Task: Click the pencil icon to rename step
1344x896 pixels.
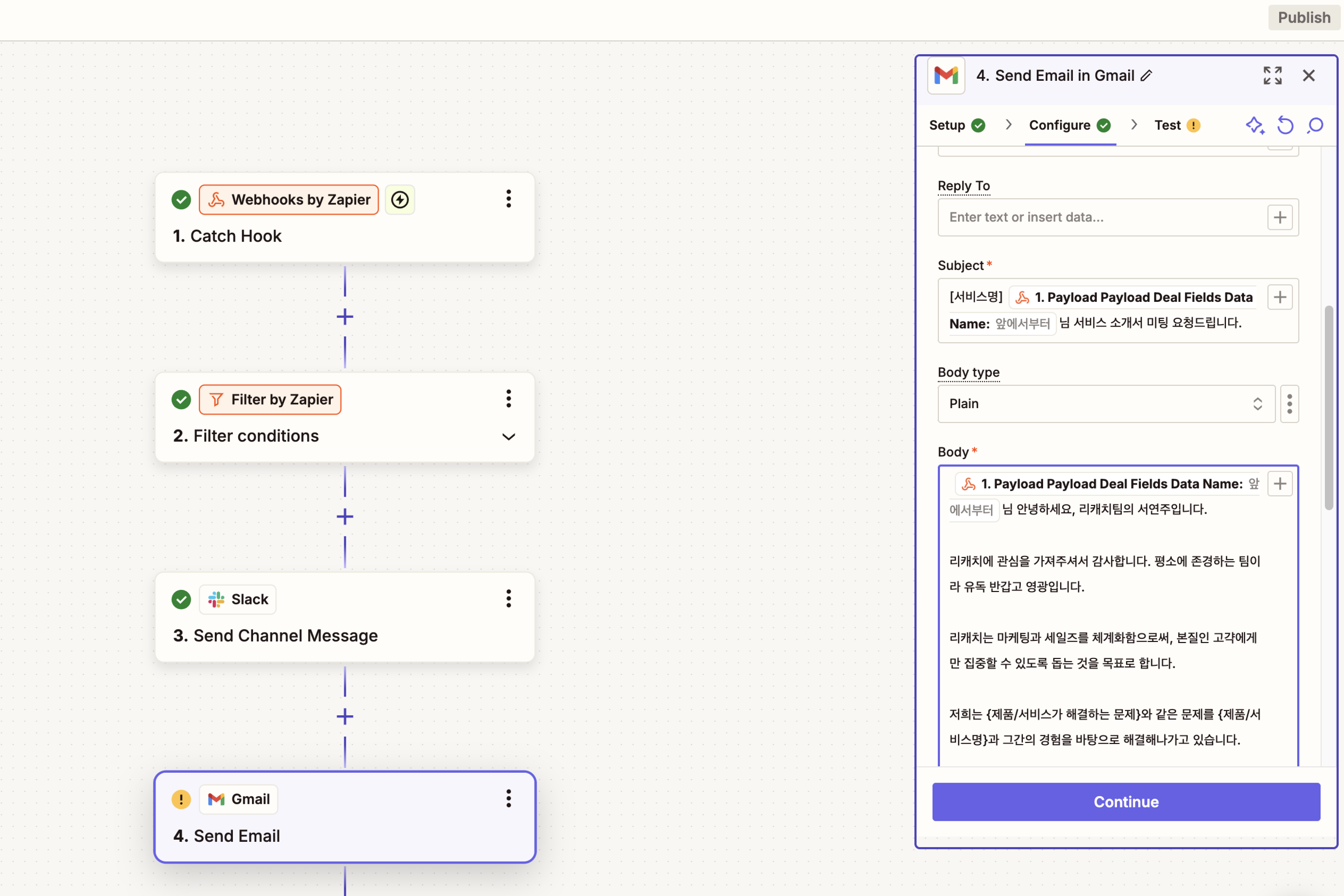Action: pyautogui.click(x=1146, y=75)
